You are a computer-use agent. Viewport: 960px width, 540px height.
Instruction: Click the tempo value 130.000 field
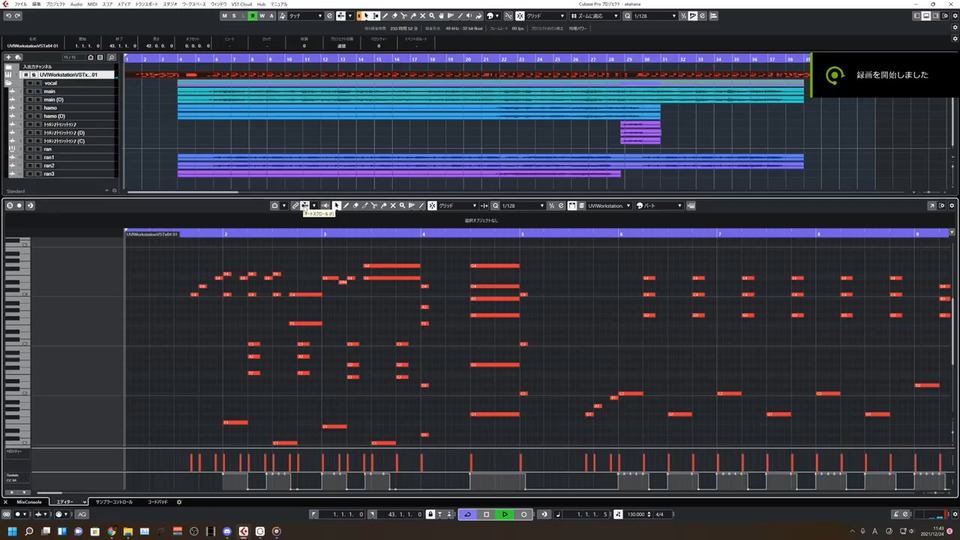pyautogui.click(x=638, y=514)
